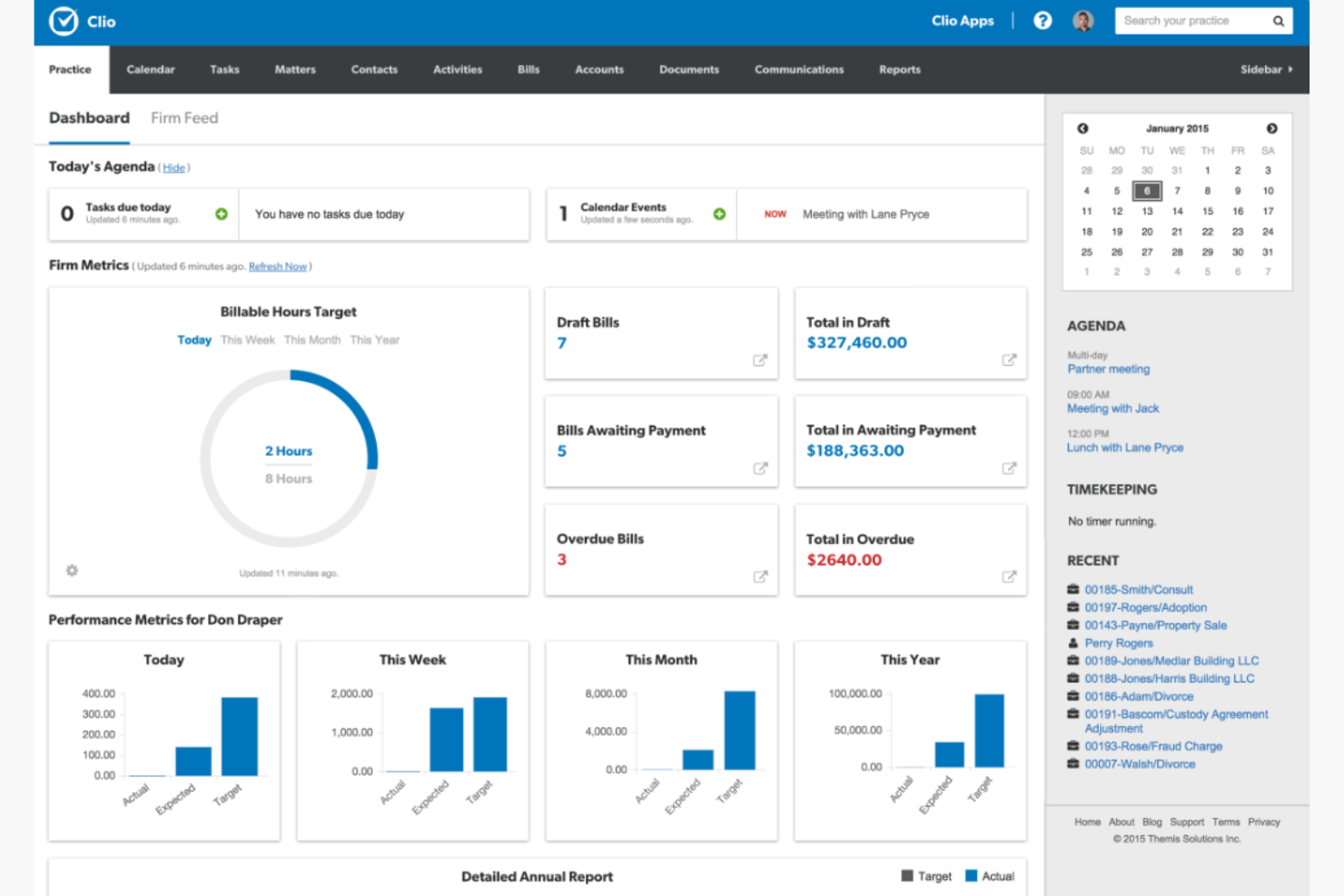This screenshot has height=896, width=1344.
Task: Open the Privacy footer link
Action: click(x=1264, y=822)
